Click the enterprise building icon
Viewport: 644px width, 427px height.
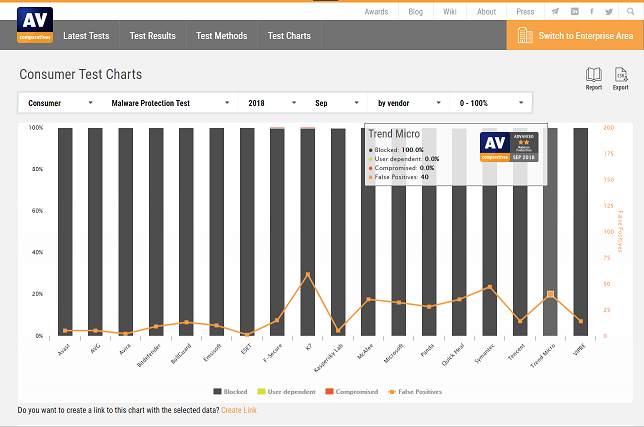pos(524,35)
